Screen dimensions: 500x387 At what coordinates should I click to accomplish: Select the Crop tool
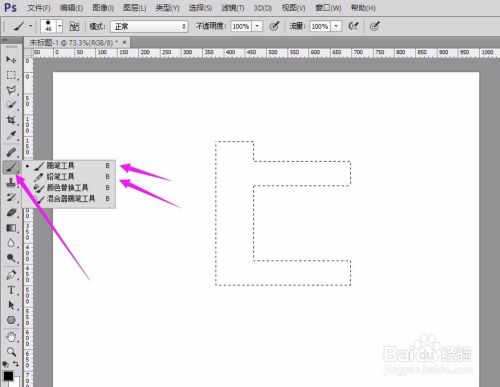11,120
